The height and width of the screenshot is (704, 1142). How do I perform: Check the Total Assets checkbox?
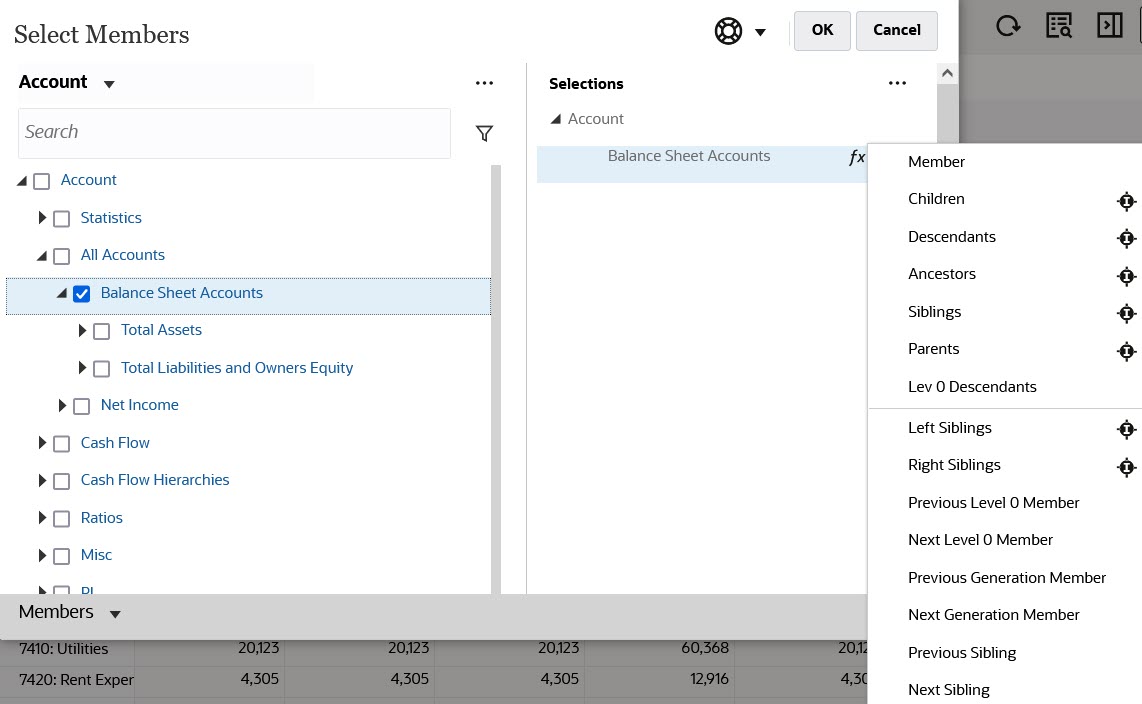(x=101, y=330)
